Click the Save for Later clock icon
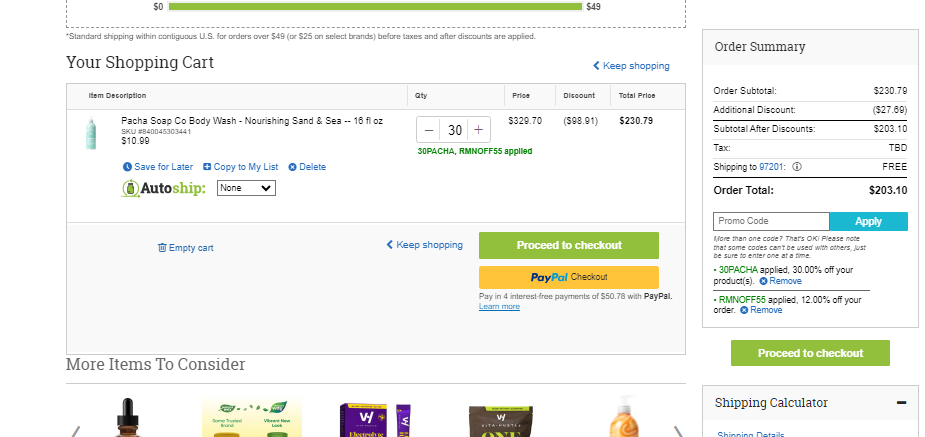Image resolution: width=925 pixels, height=437 pixels. coord(127,167)
